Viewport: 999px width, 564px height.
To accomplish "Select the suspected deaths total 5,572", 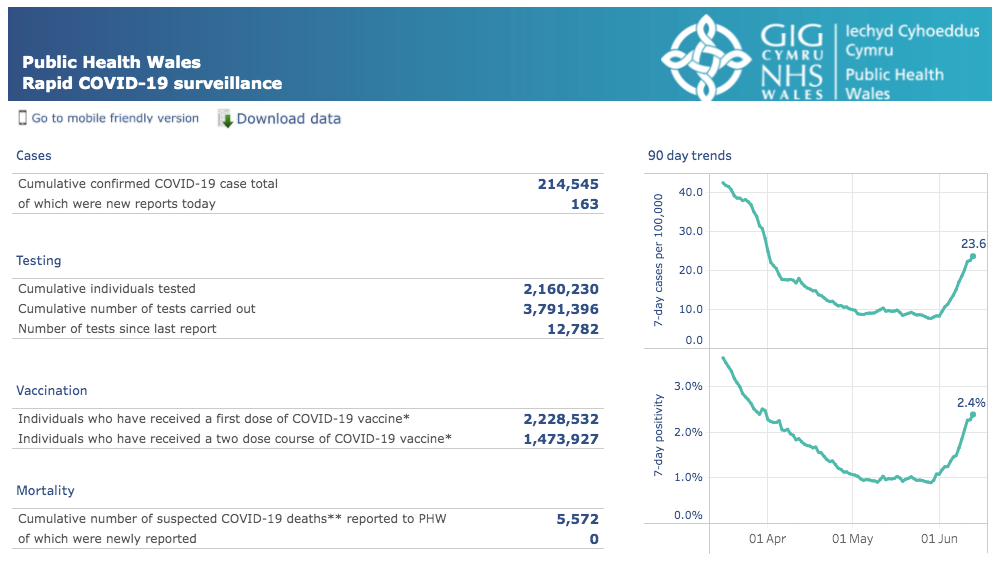I will 578,519.
